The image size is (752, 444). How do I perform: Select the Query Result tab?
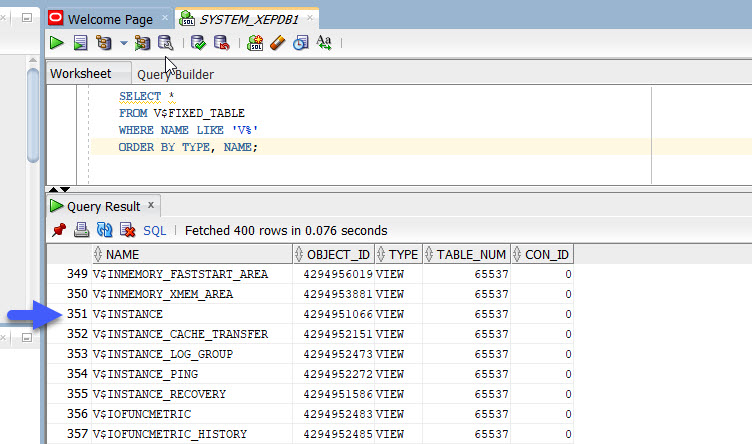pyautogui.click(x=104, y=207)
